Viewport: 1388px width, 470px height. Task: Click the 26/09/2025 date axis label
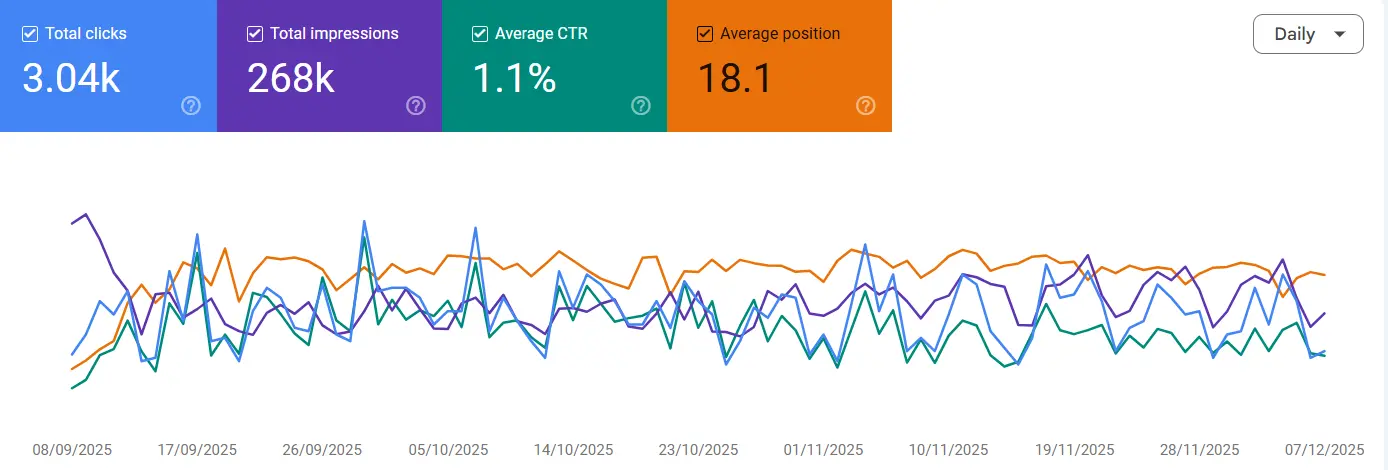point(322,450)
